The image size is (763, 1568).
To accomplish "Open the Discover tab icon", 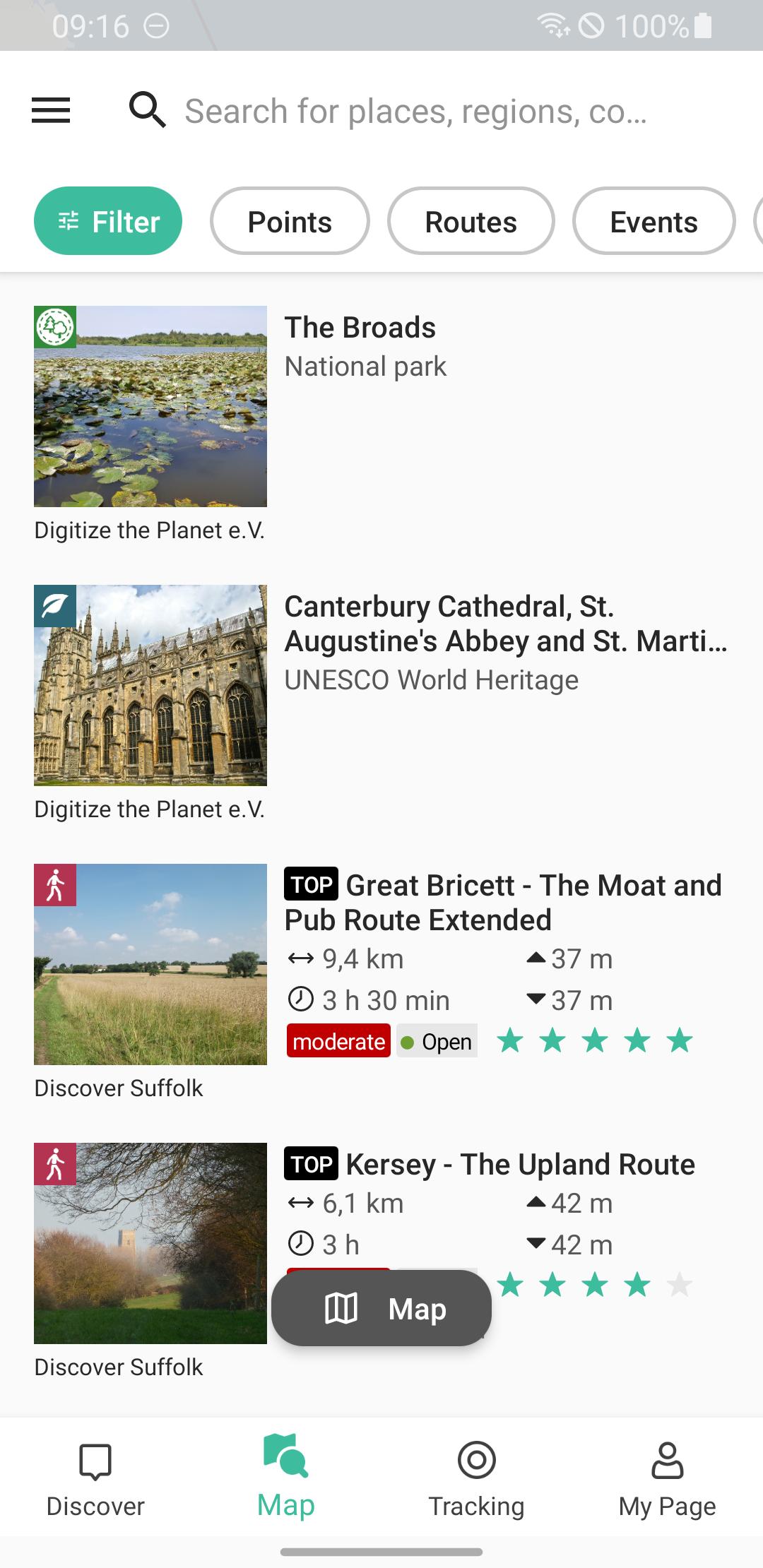I will [x=95, y=1461].
